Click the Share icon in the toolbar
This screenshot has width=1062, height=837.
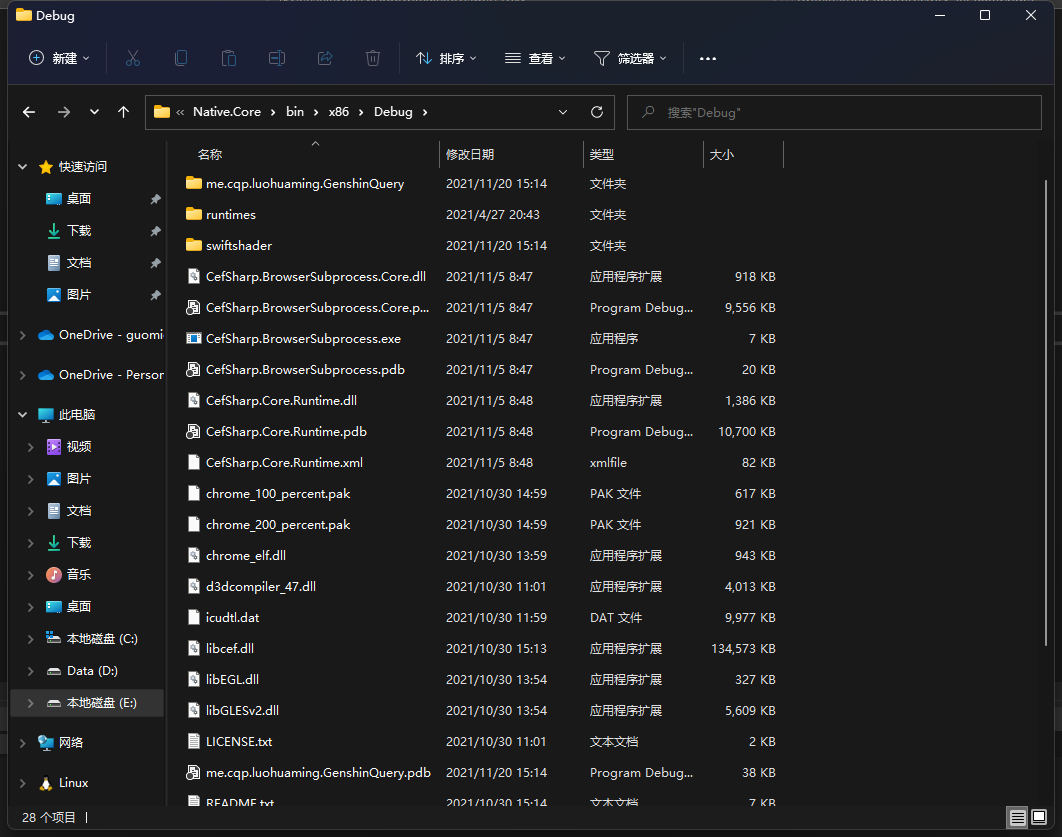[x=325, y=58]
